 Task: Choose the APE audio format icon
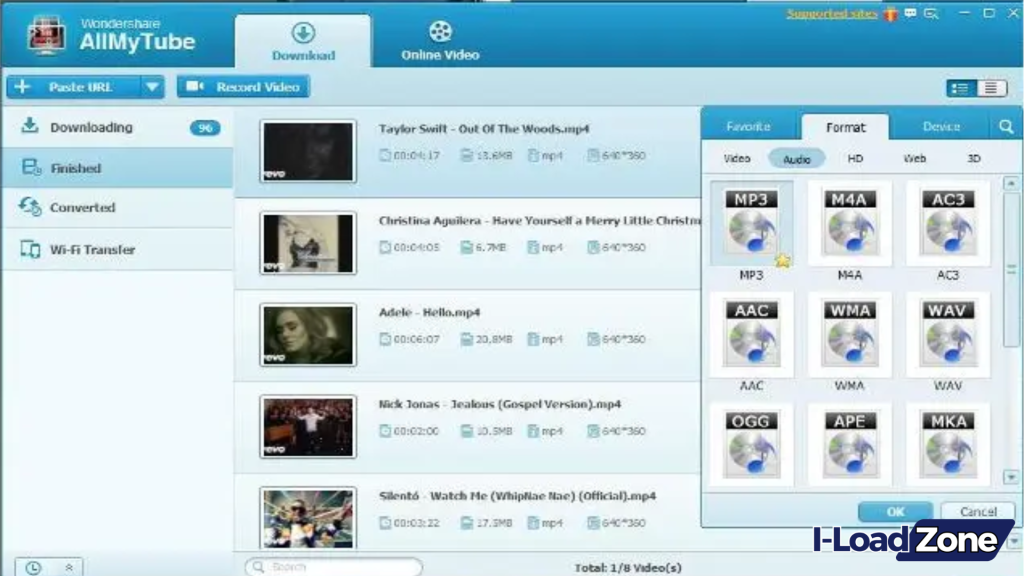click(x=850, y=445)
